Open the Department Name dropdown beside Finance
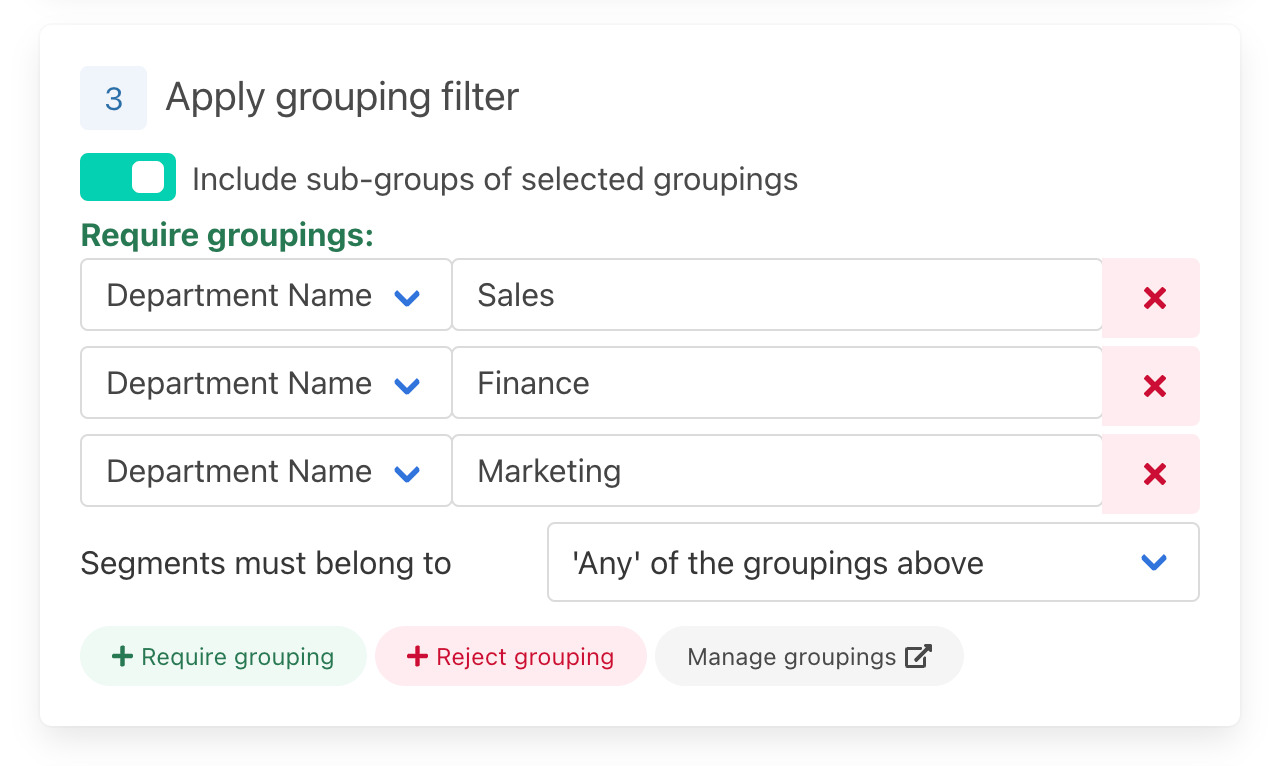This screenshot has width=1278, height=766. point(266,383)
